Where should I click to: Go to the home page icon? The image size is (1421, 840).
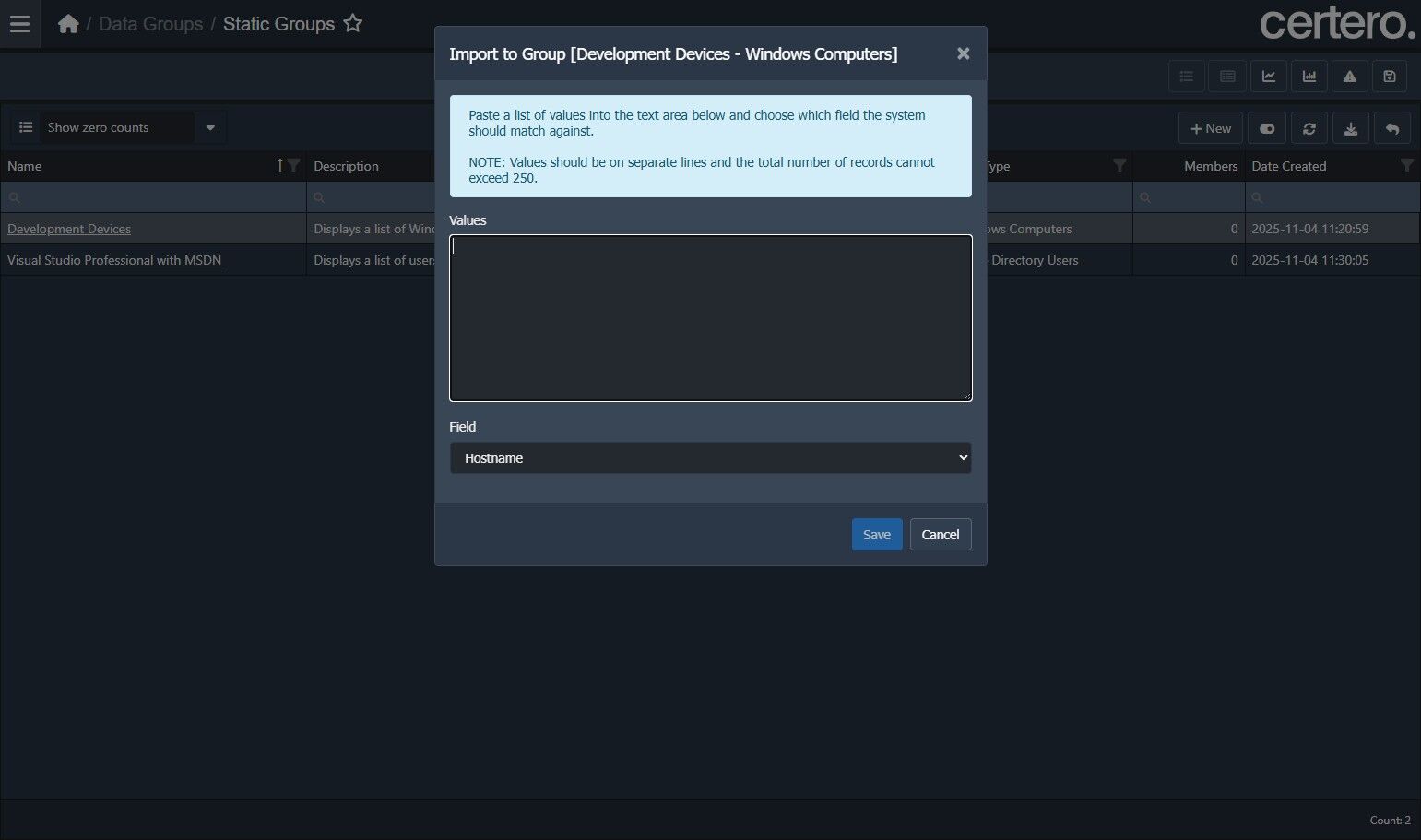tap(68, 24)
